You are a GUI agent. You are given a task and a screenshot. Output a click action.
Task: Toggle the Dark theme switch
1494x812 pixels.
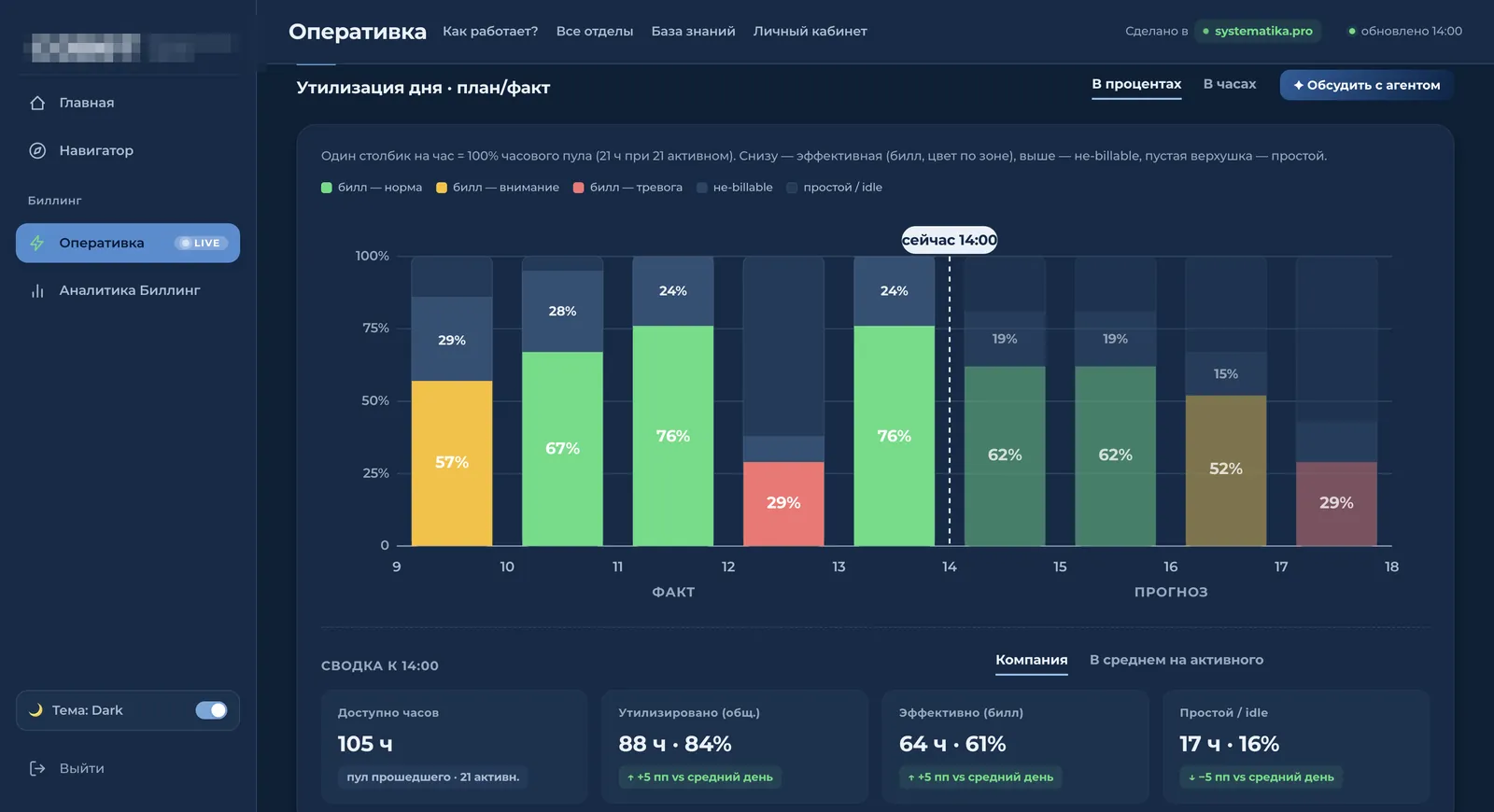(x=211, y=710)
